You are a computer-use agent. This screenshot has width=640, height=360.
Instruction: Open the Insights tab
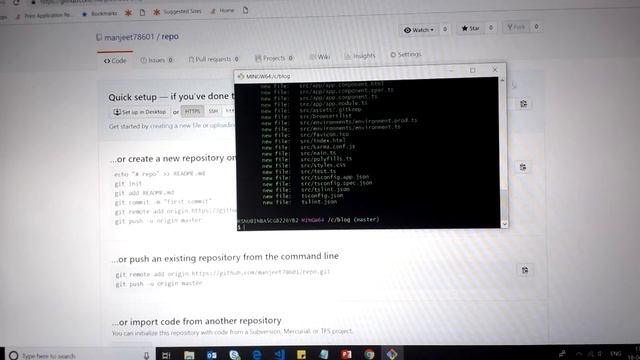(x=360, y=56)
